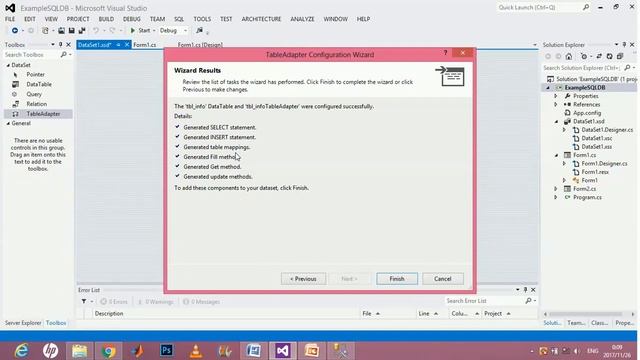The height and width of the screenshot is (360, 640).
Task: Toggle auto-hide pin on Toolbox panel
Action: pyautogui.click(x=60, y=44)
